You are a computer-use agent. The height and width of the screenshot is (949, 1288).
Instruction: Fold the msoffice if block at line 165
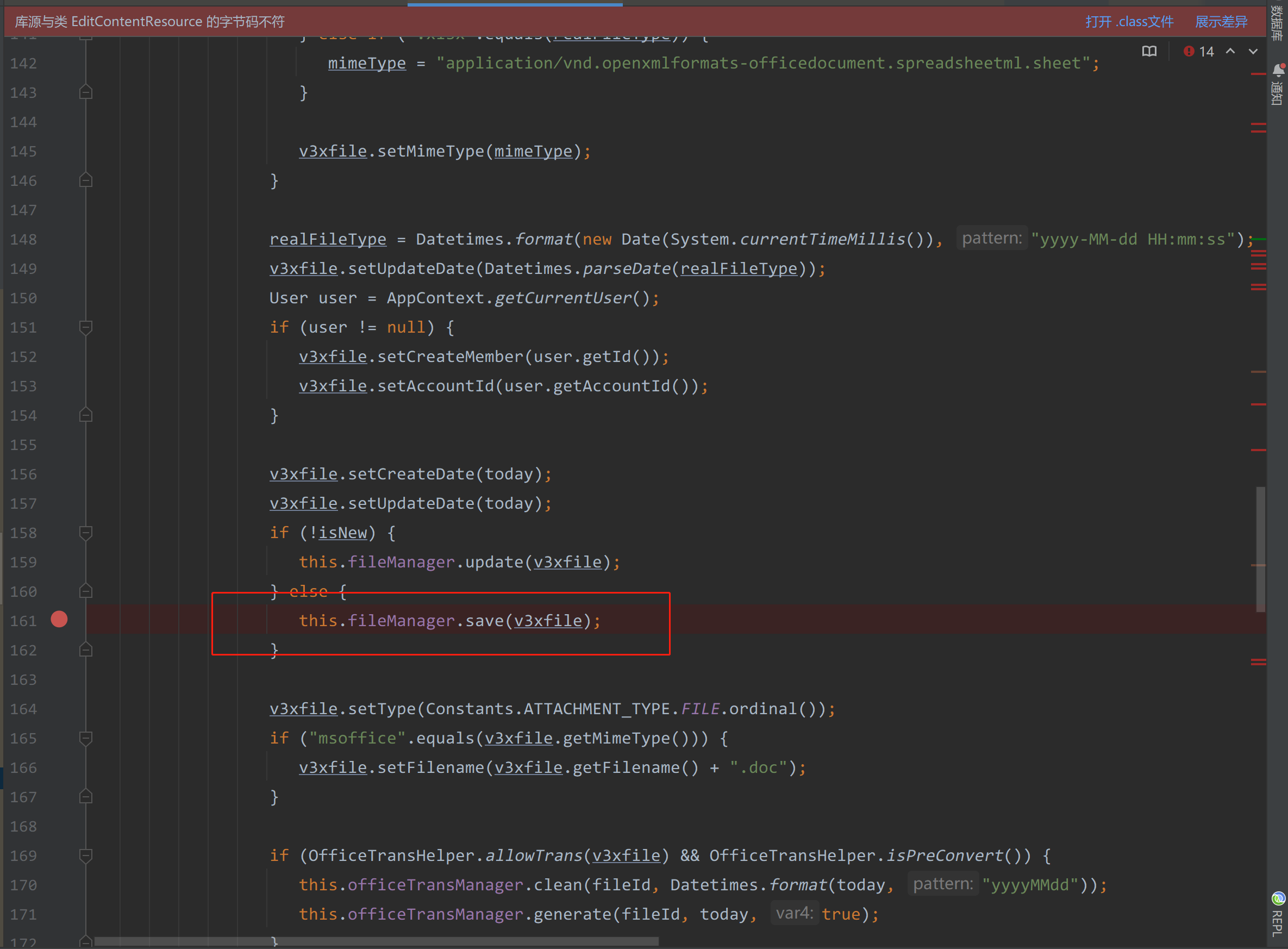(x=85, y=738)
